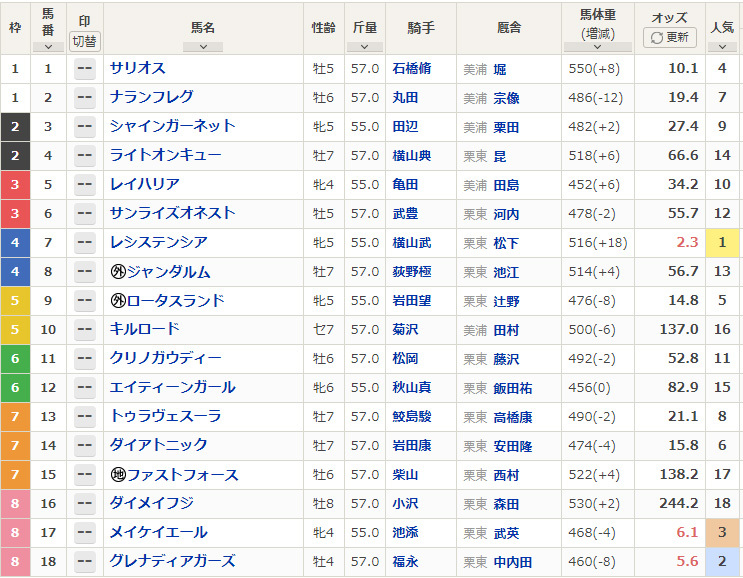The width and height of the screenshot is (743, 578).
Task: Set the mark box for グレナディアガーズ
Action: (84, 562)
